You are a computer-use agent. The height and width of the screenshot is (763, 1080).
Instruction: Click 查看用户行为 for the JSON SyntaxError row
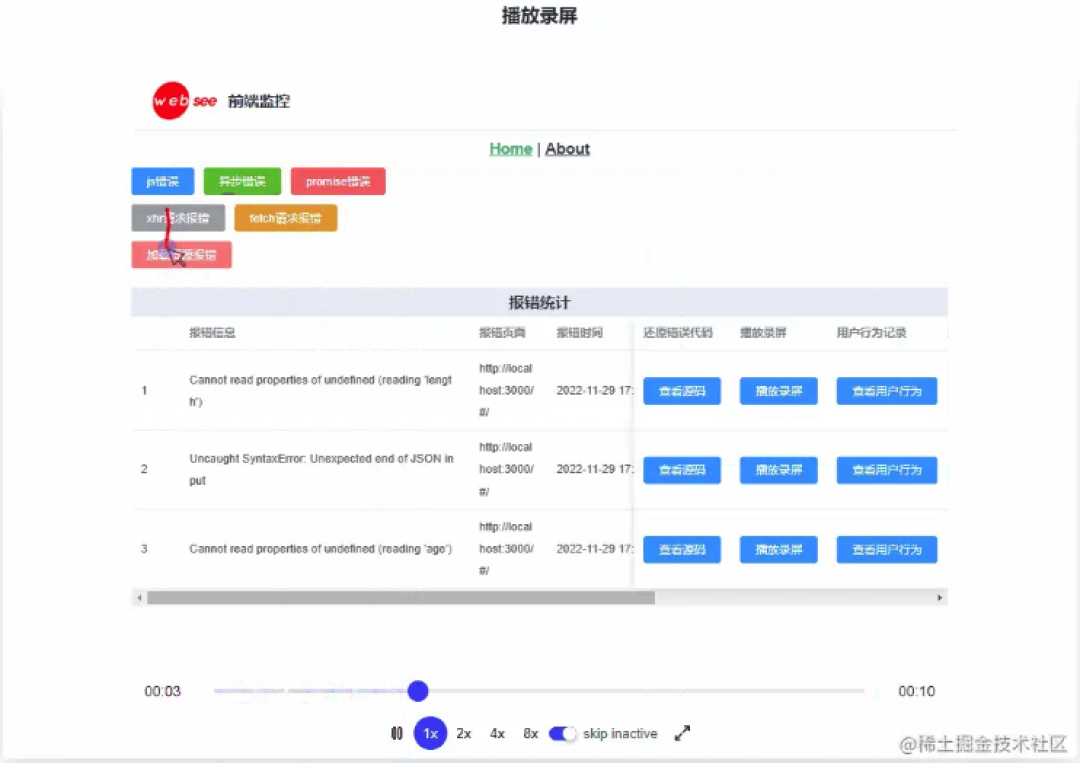pos(886,470)
